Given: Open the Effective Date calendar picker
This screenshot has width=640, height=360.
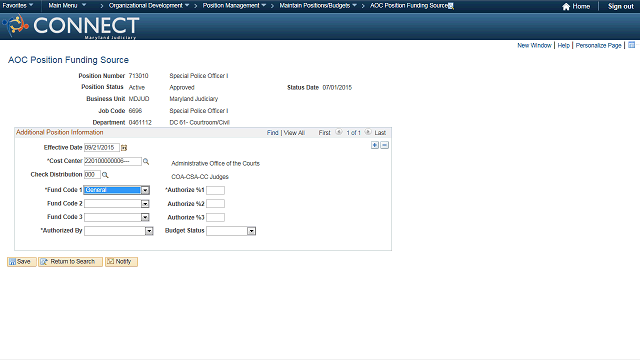Looking at the screenshot, I should tap(124, 148).
